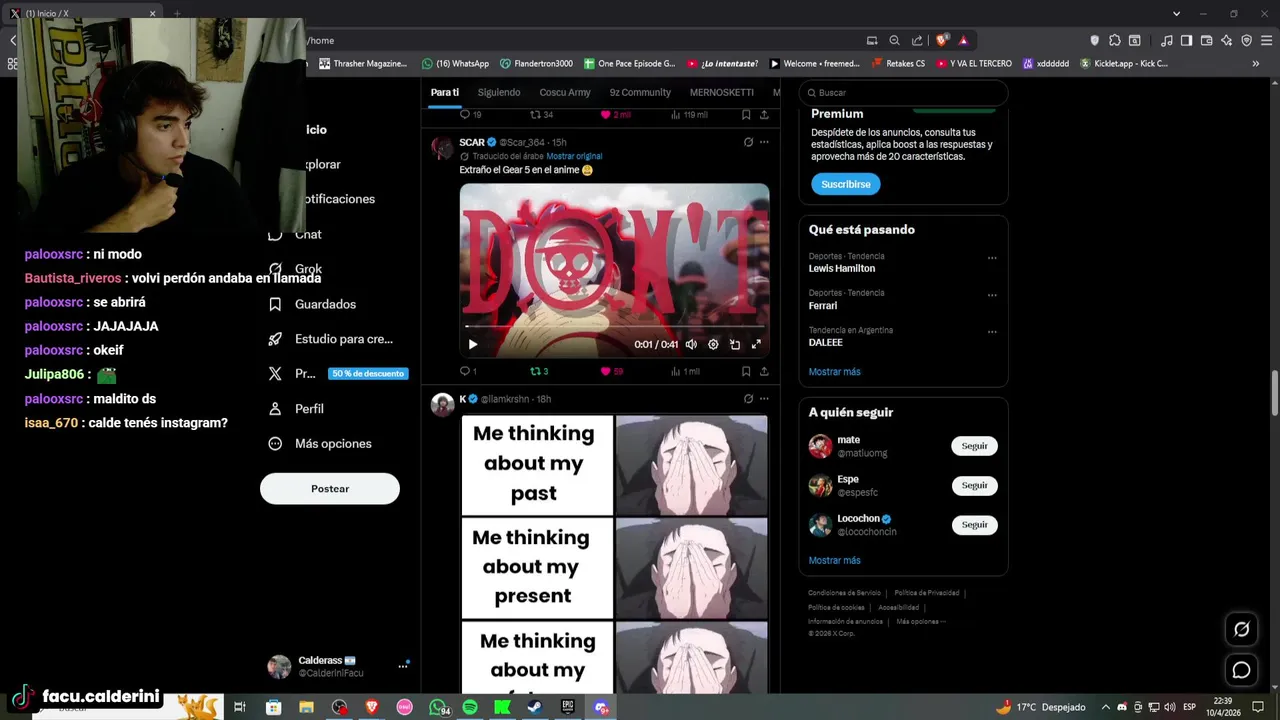The height and width of the screenshot is (720, 1280).
Task: Click 'Mostrar más' under Qué está pasando
Action: point(834,371)
